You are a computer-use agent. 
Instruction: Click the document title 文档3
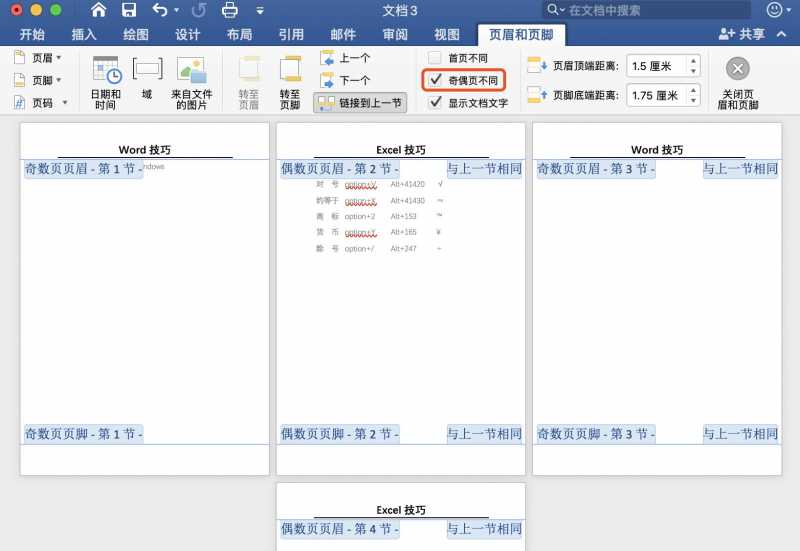[x=399, y=10]
